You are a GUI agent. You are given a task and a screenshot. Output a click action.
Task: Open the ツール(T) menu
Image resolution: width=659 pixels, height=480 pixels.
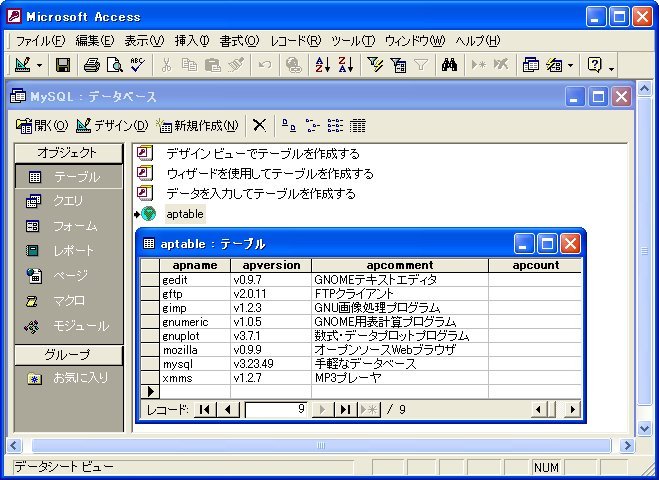[353, 41]
